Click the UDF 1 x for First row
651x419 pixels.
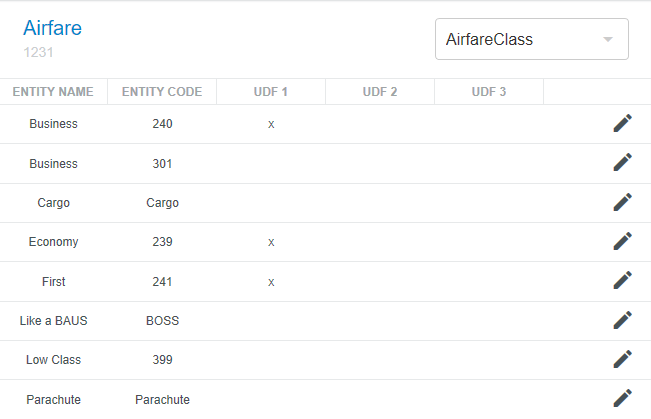pos(271,282)
